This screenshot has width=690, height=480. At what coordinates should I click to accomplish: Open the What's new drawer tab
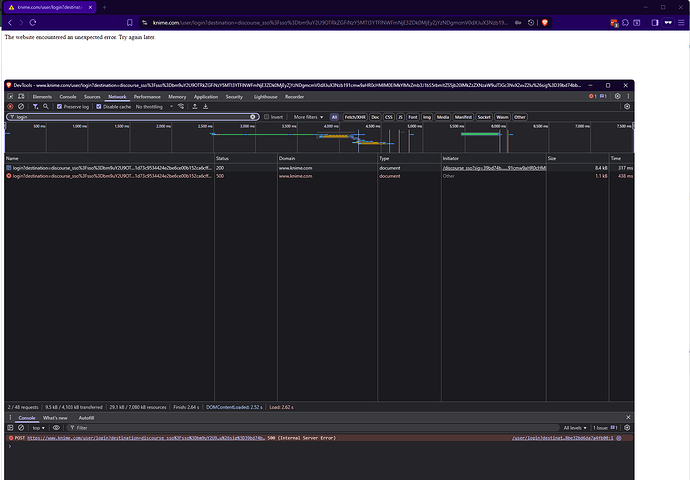(55, 418)
